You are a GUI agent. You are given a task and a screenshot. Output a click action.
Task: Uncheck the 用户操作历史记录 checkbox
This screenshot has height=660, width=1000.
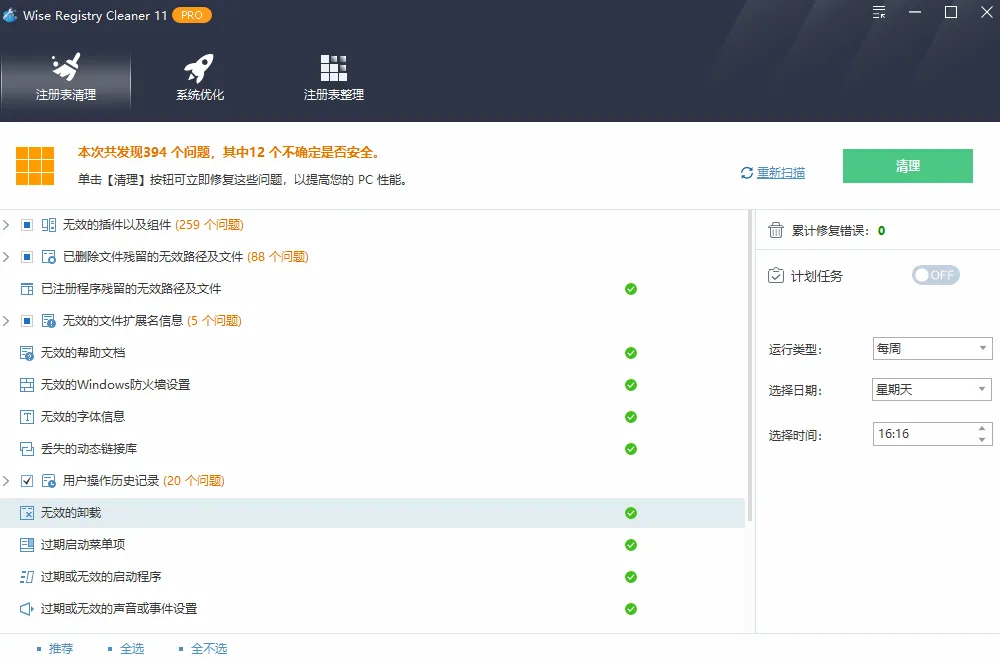pyautogui.click(x=27, y=481)
